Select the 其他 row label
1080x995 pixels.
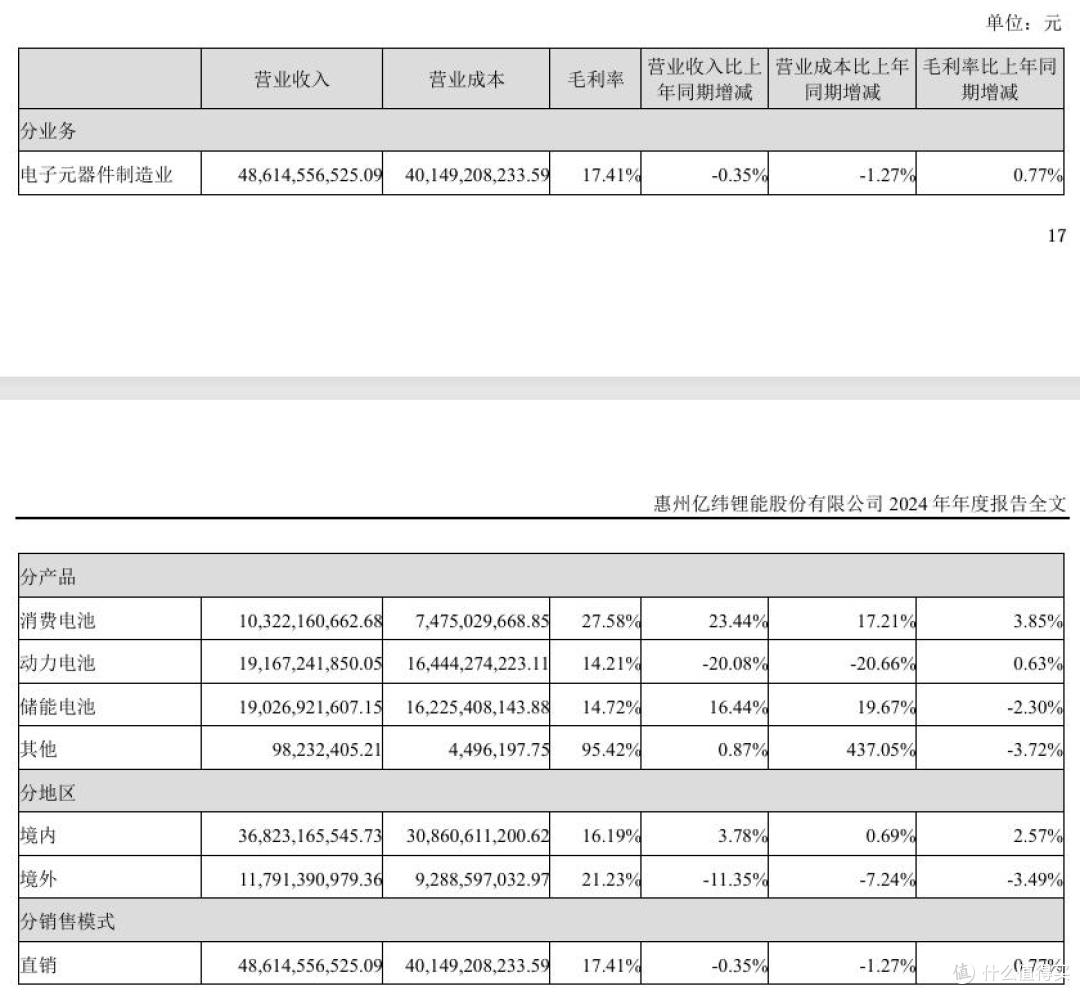(39, 748)
